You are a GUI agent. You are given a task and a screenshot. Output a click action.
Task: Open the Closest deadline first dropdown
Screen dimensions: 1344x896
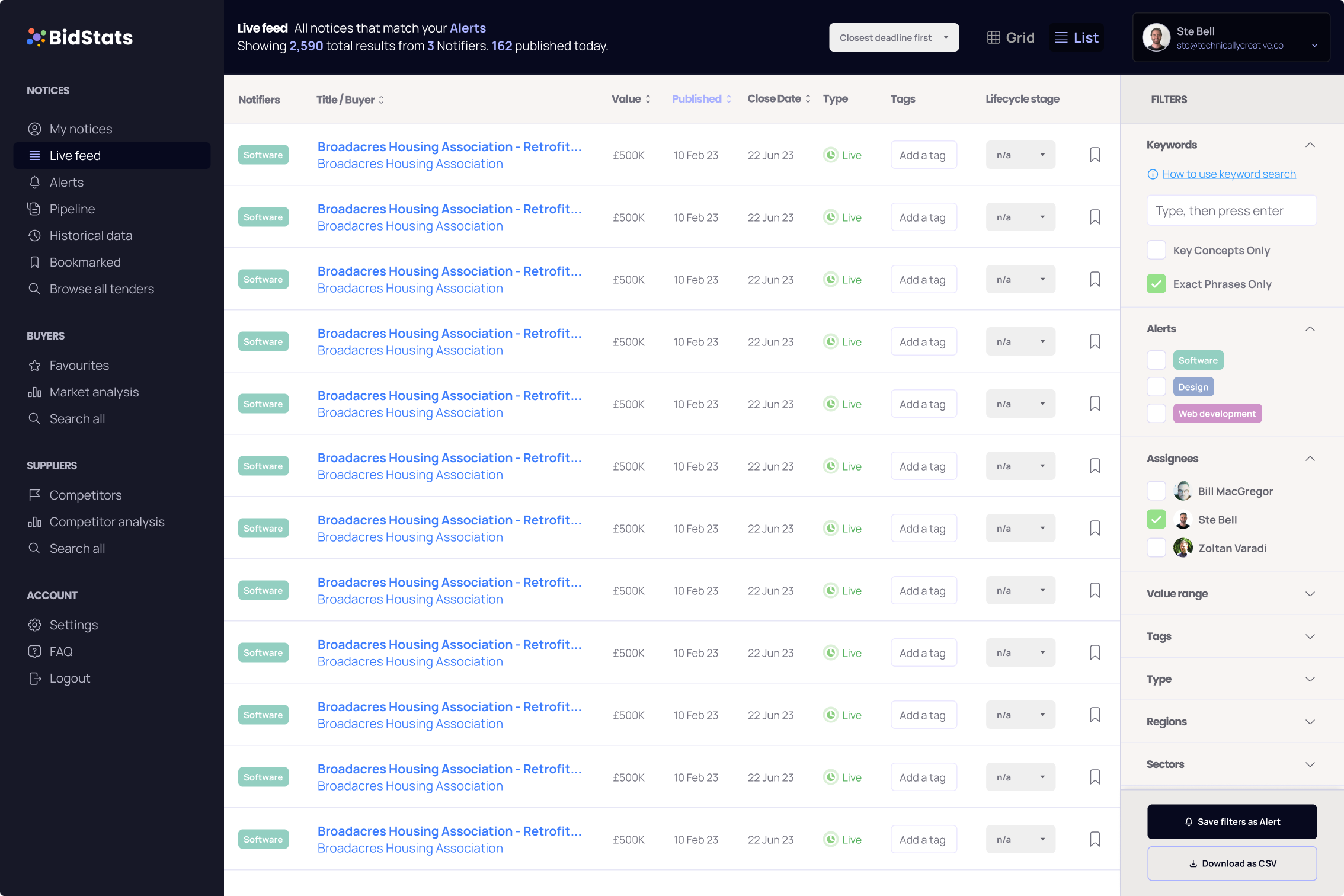click(x=893, y=37)
